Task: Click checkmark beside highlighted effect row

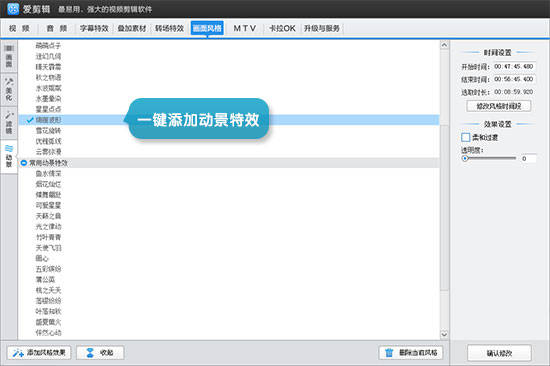Action: click(x=30, y=120)
